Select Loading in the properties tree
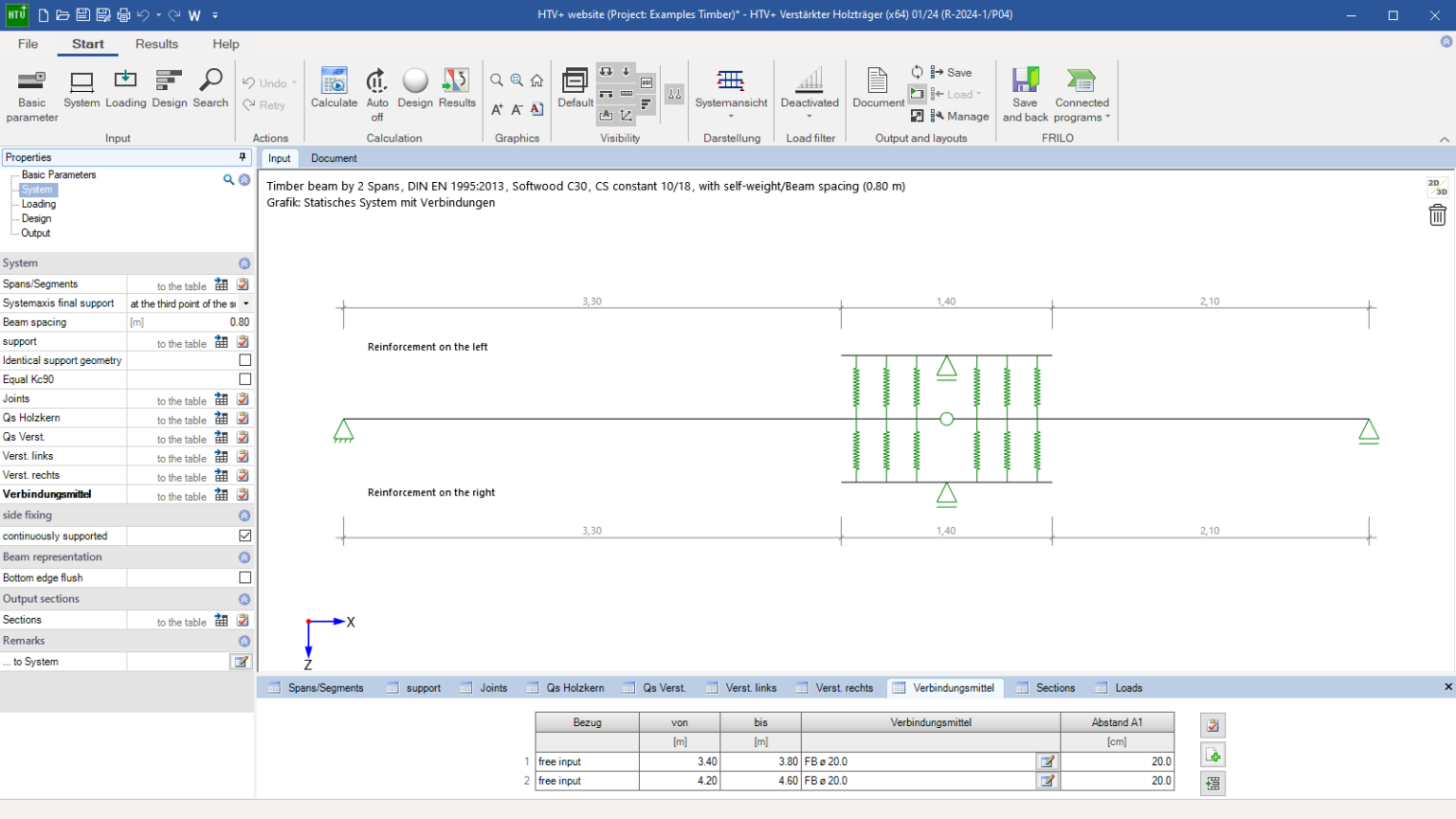Viewport: 1456px width, 819px height. (39, 204)
